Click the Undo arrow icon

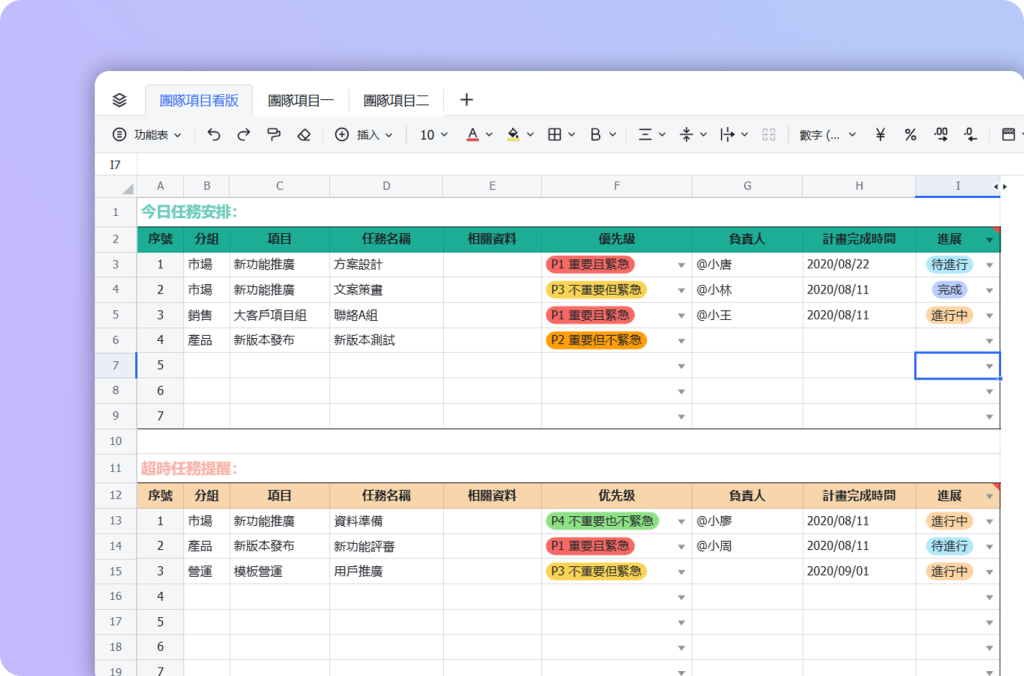[x=214, y=135]
